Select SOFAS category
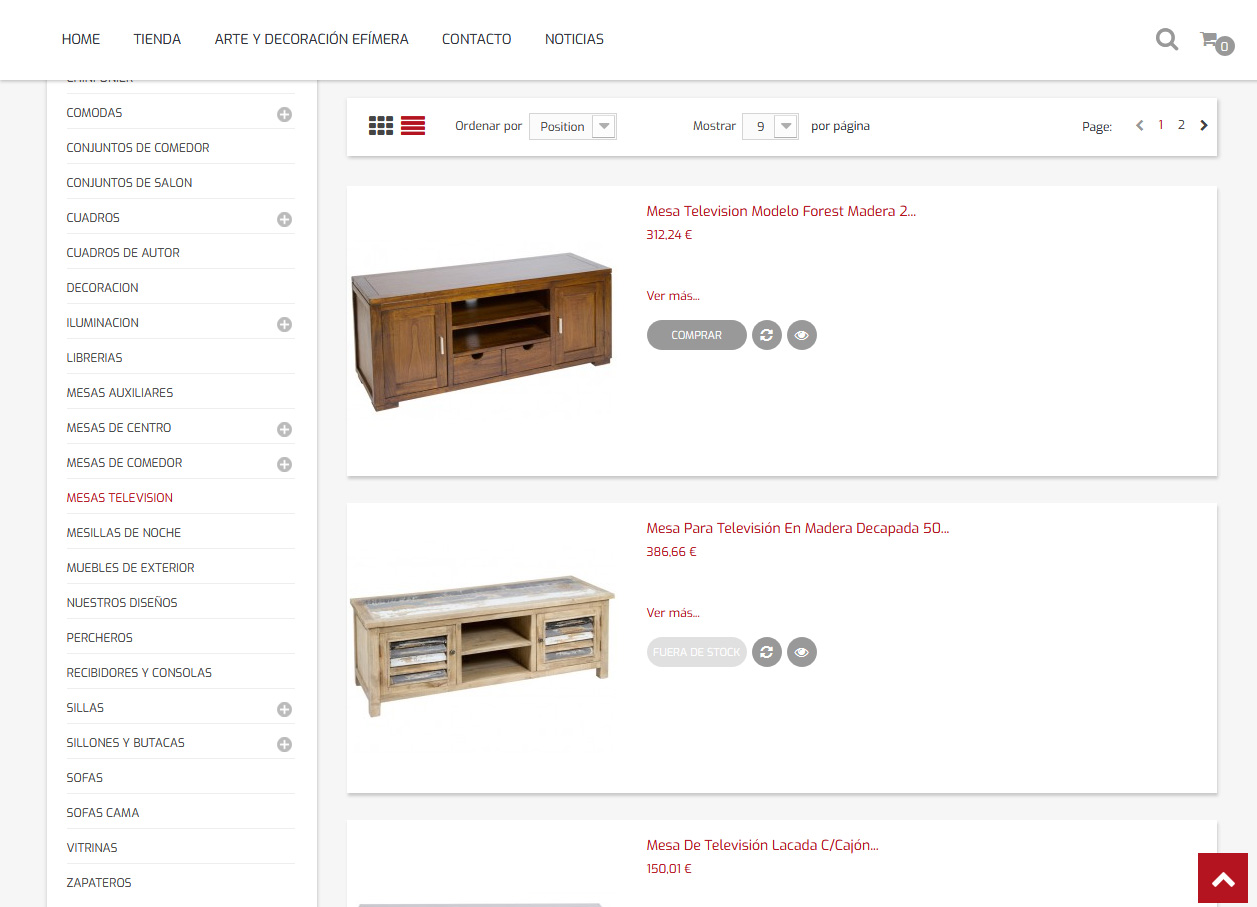 85,778
